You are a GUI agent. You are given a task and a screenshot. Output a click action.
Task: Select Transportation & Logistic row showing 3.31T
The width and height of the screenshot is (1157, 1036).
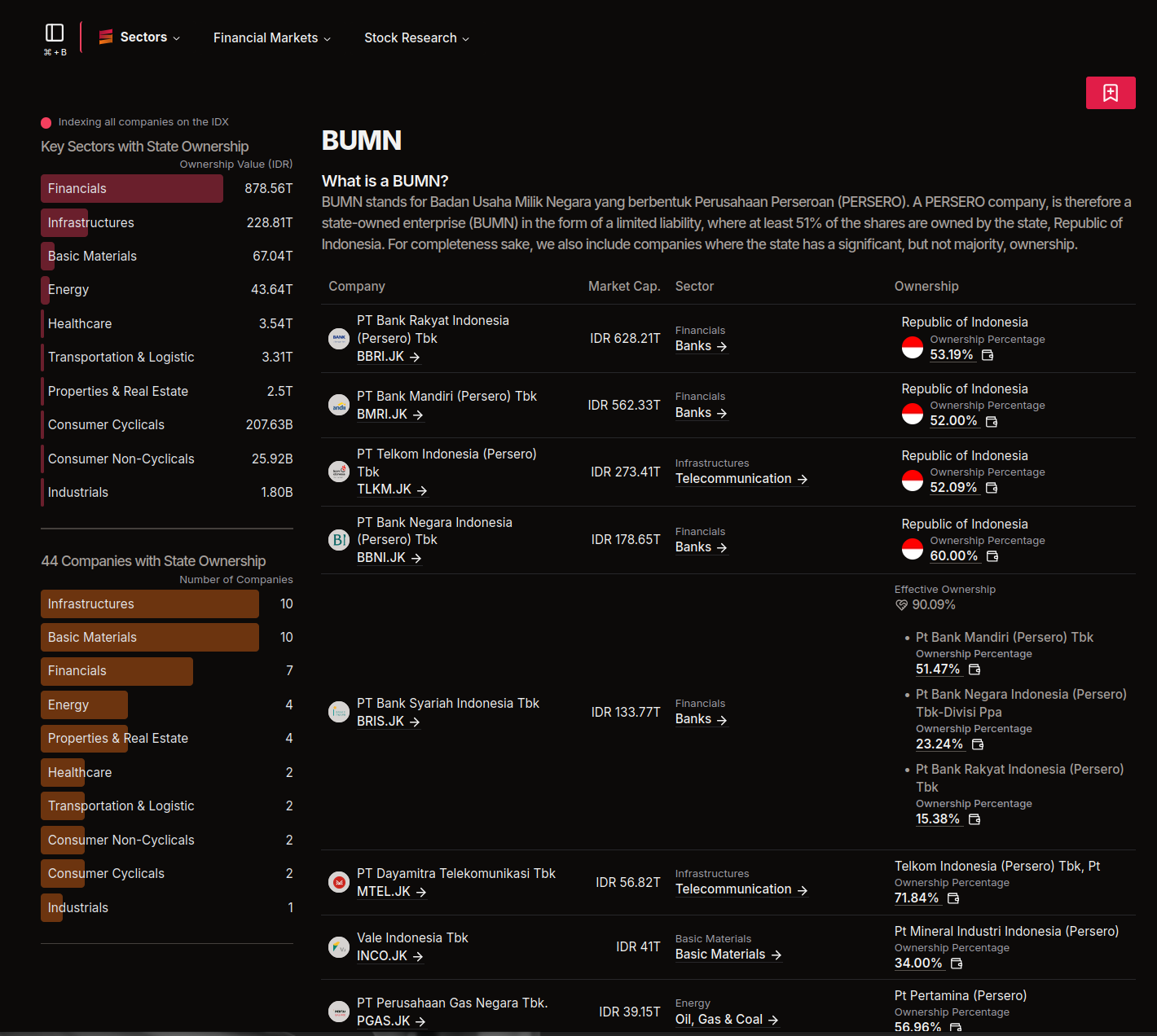pyautogui.click(x=167, y=358)
